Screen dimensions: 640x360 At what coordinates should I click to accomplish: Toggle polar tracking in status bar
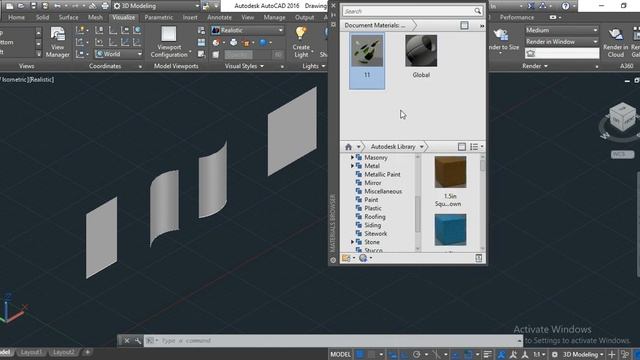[417, 354]
